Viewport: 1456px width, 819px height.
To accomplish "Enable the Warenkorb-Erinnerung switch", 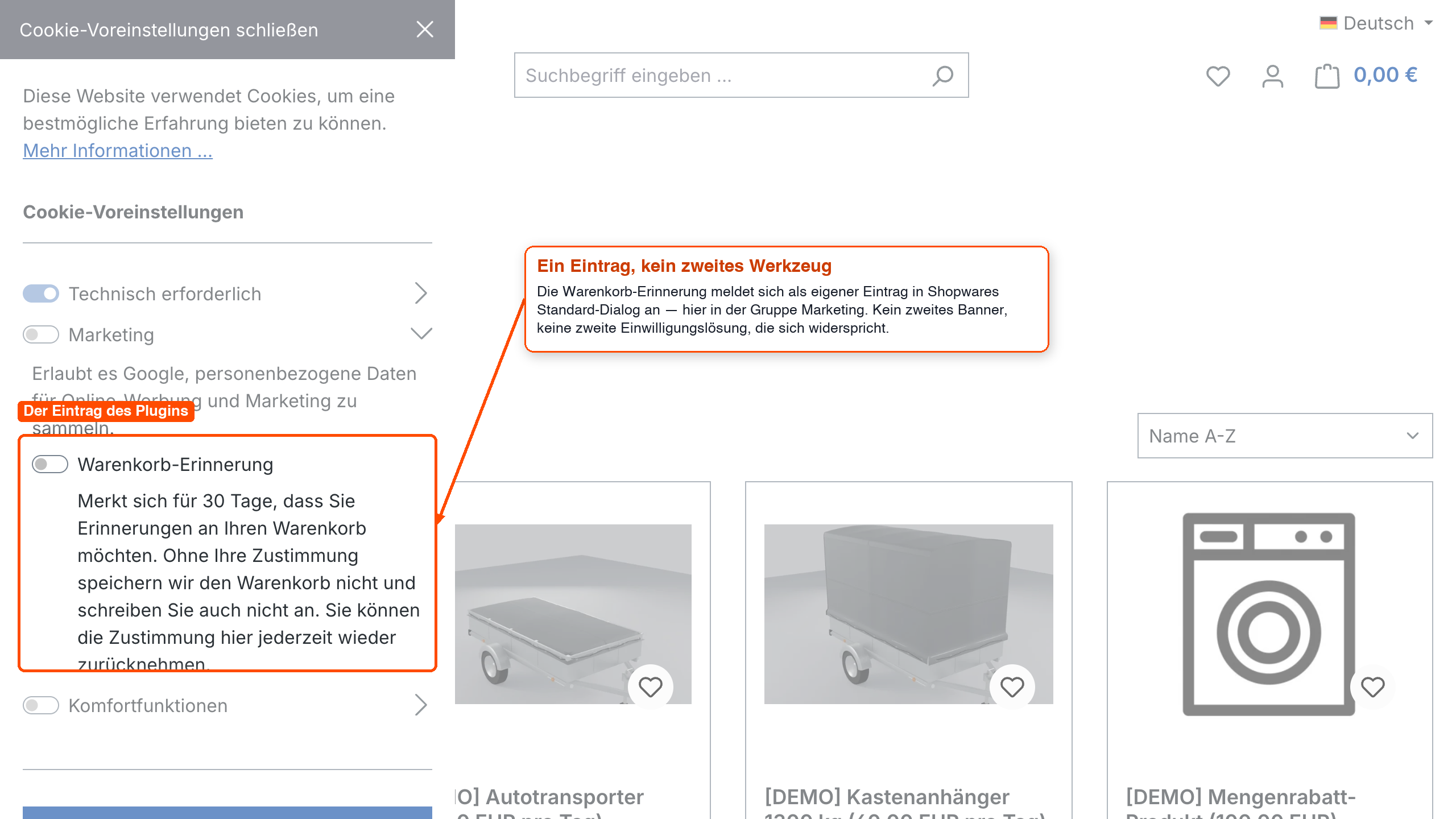I will (50, 464).
